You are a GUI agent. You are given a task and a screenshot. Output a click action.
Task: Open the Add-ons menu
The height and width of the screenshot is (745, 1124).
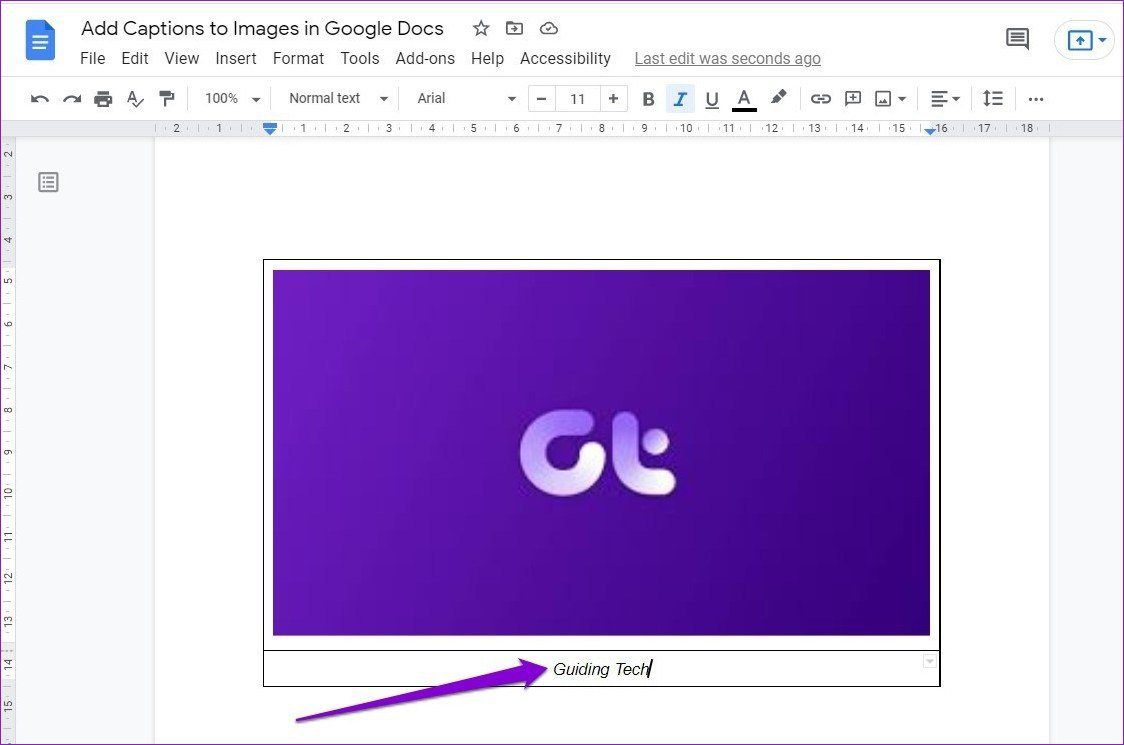coord(425,58)
